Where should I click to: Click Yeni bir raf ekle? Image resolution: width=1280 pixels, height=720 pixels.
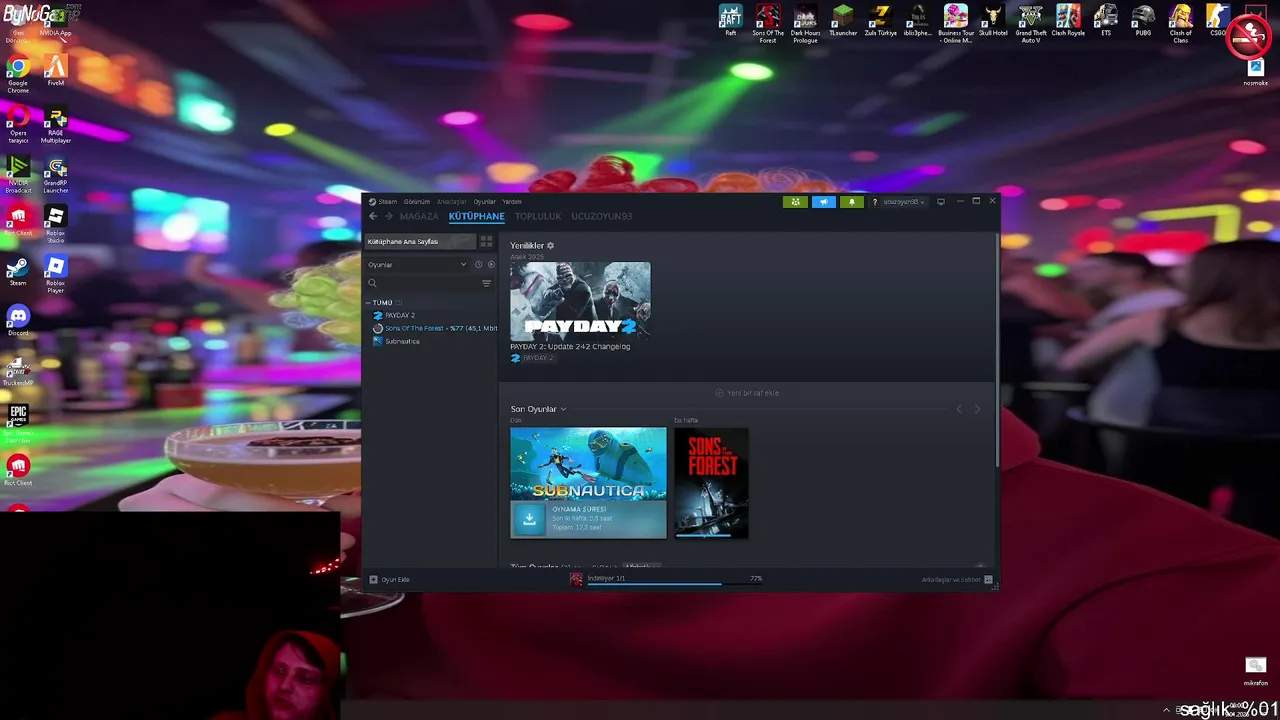point(747,393)
